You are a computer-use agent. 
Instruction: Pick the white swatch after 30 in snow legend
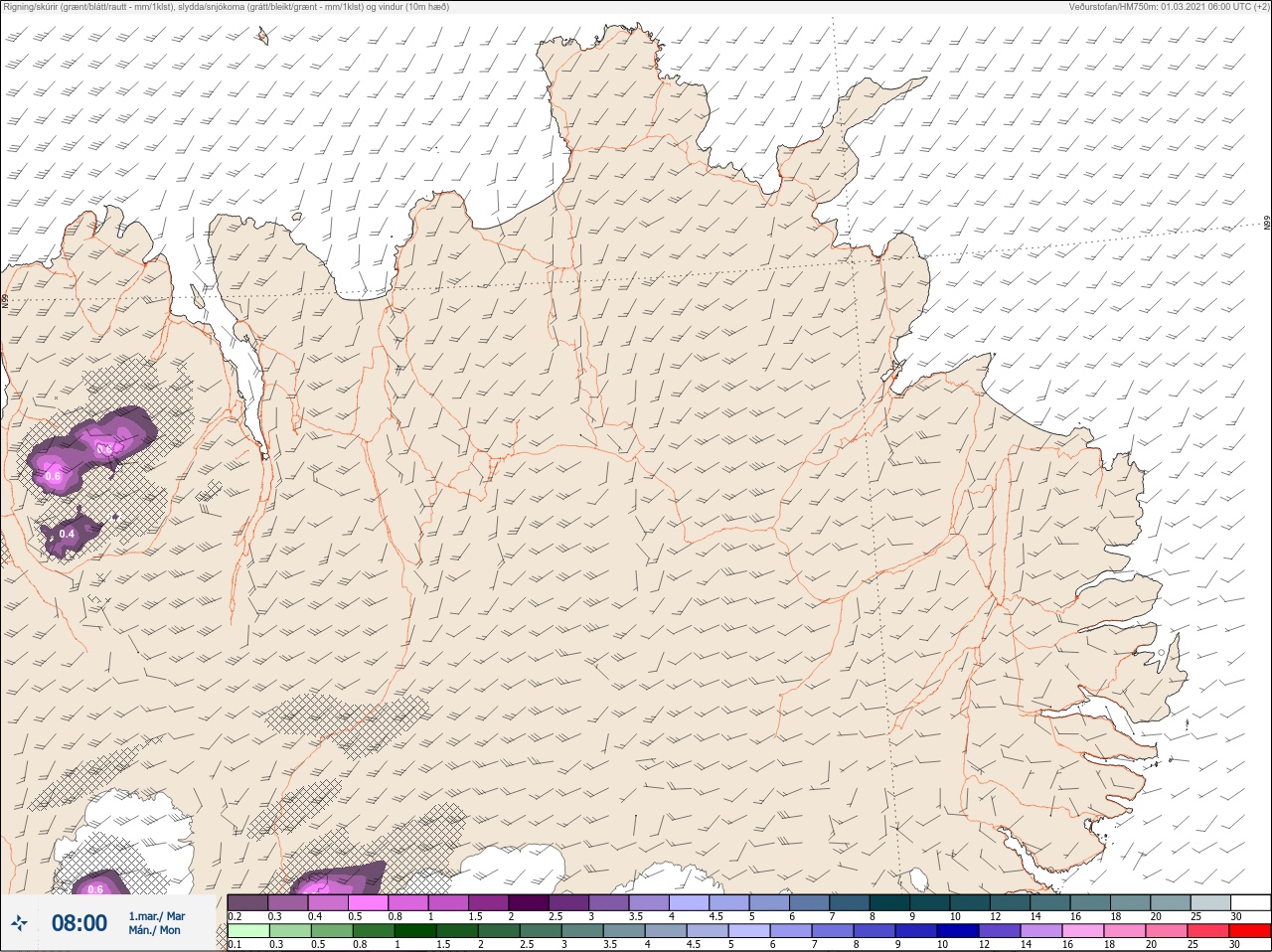pyautogui.click(x=1251, y=903)
